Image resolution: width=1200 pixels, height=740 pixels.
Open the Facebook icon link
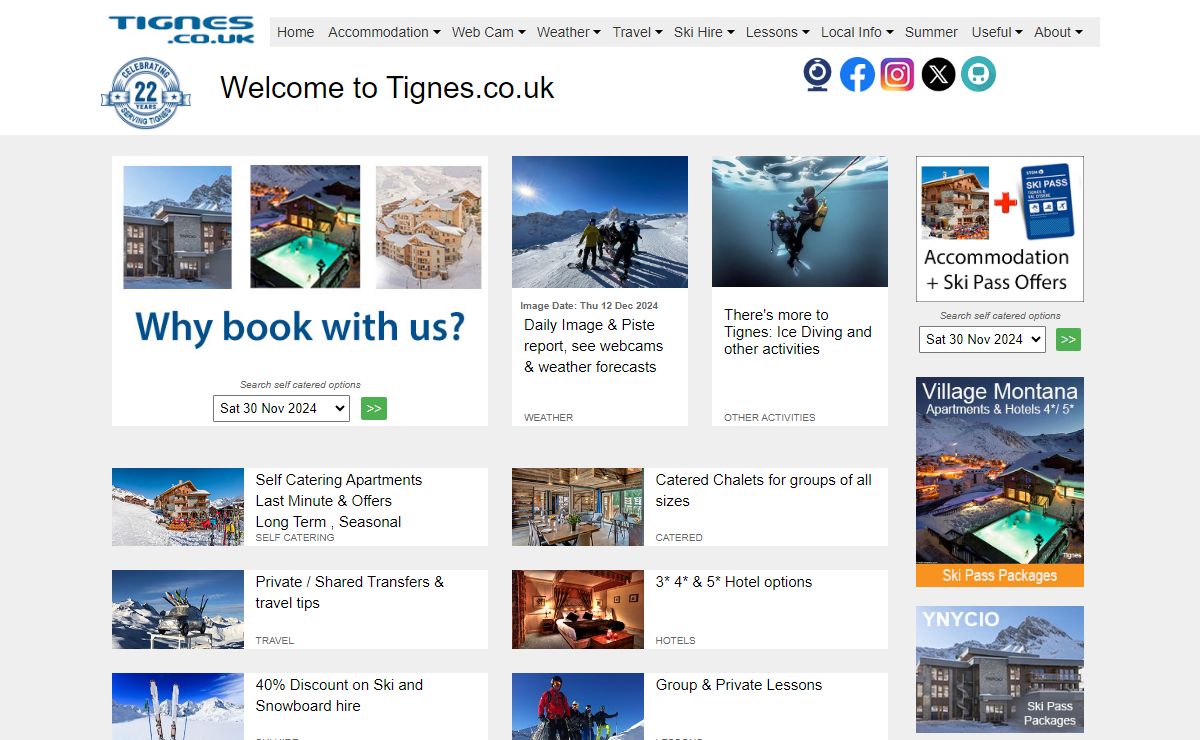click(x=857, y=75)
